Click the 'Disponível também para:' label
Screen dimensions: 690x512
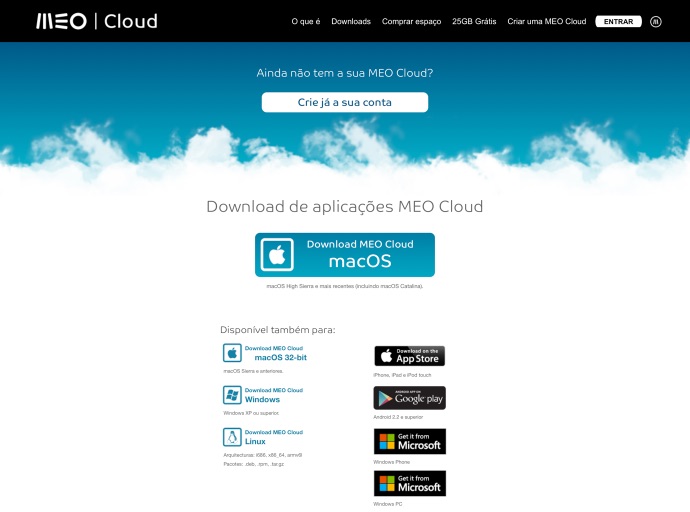(277, 329)
